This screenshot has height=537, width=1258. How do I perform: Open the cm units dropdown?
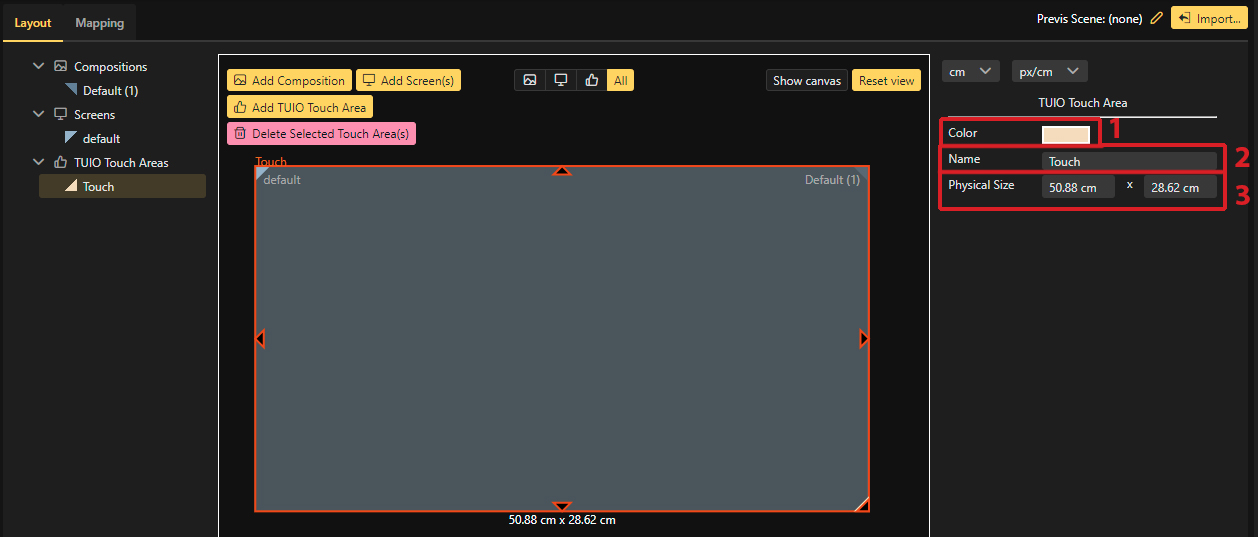click(970, 71)
